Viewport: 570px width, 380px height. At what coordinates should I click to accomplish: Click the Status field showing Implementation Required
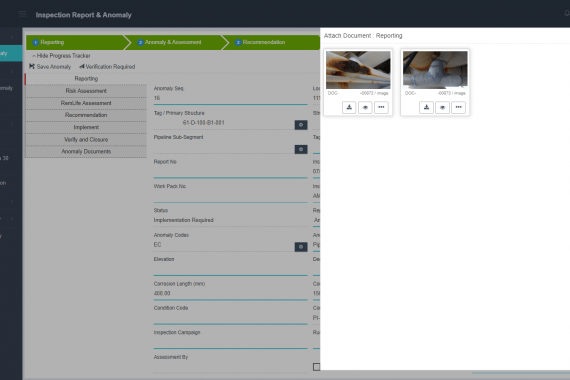click(230, 220)
